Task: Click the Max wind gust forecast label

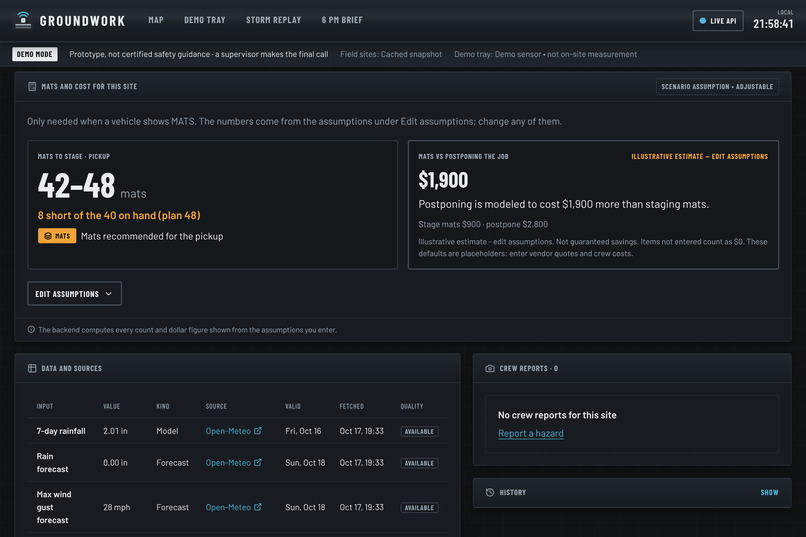Action: [x=54, y=507]
